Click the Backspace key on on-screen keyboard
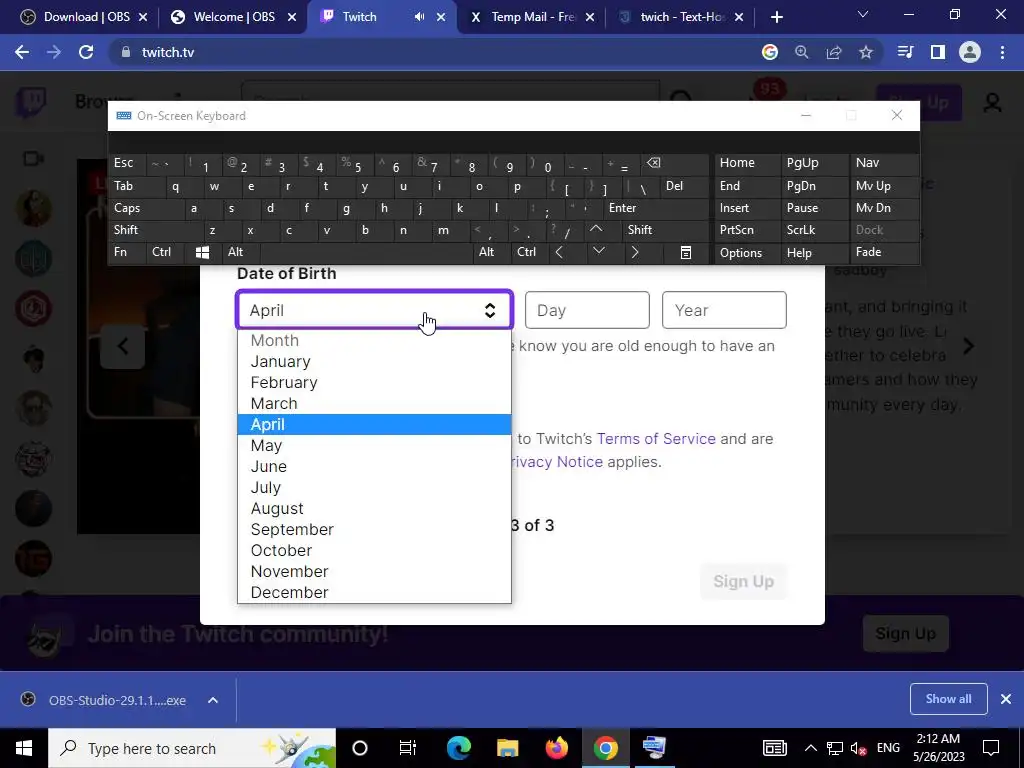The image size is (1024, 768). click(653, 163)
